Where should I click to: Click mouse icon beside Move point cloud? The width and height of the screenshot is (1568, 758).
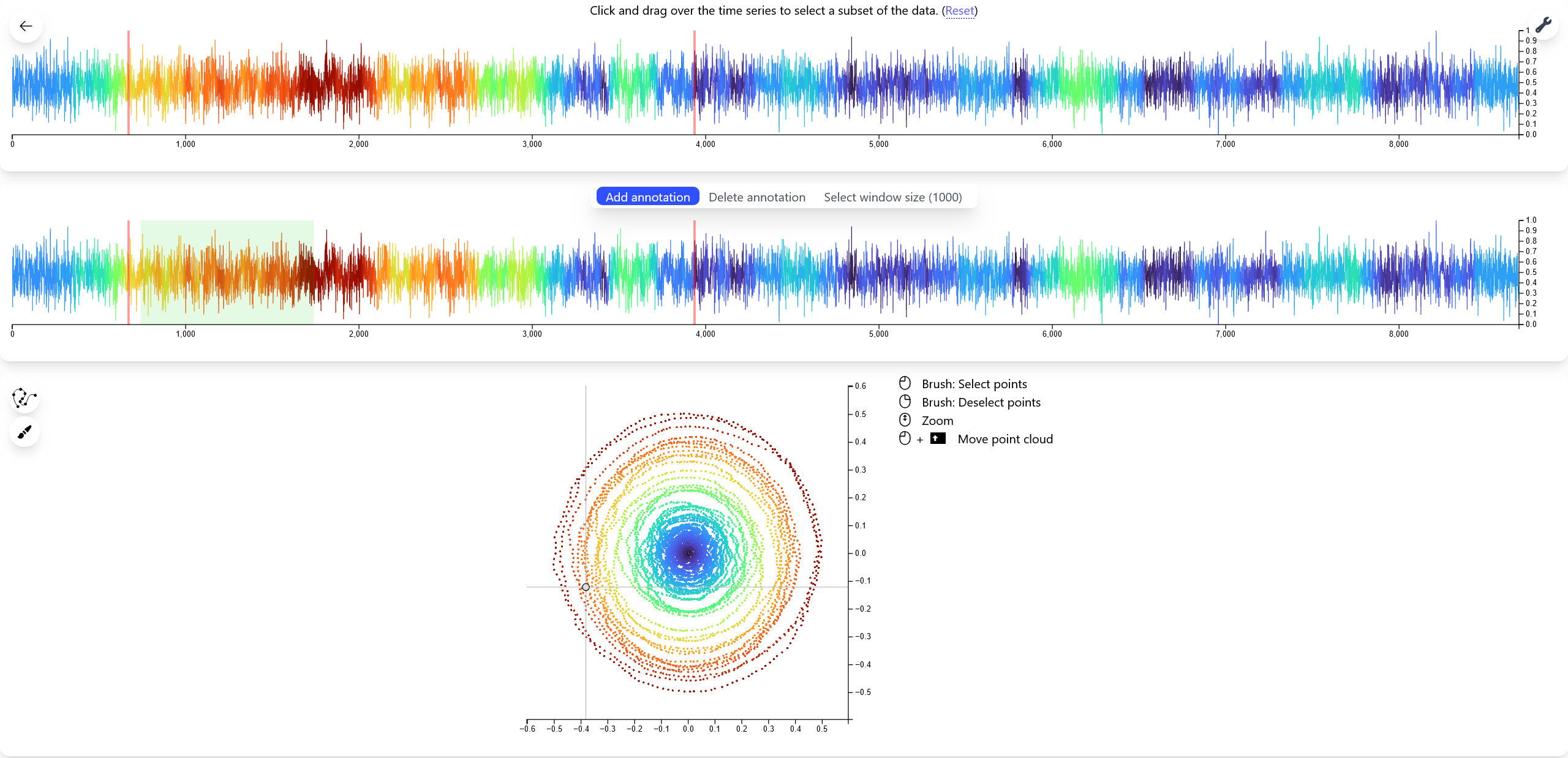[x=905, y=439]
